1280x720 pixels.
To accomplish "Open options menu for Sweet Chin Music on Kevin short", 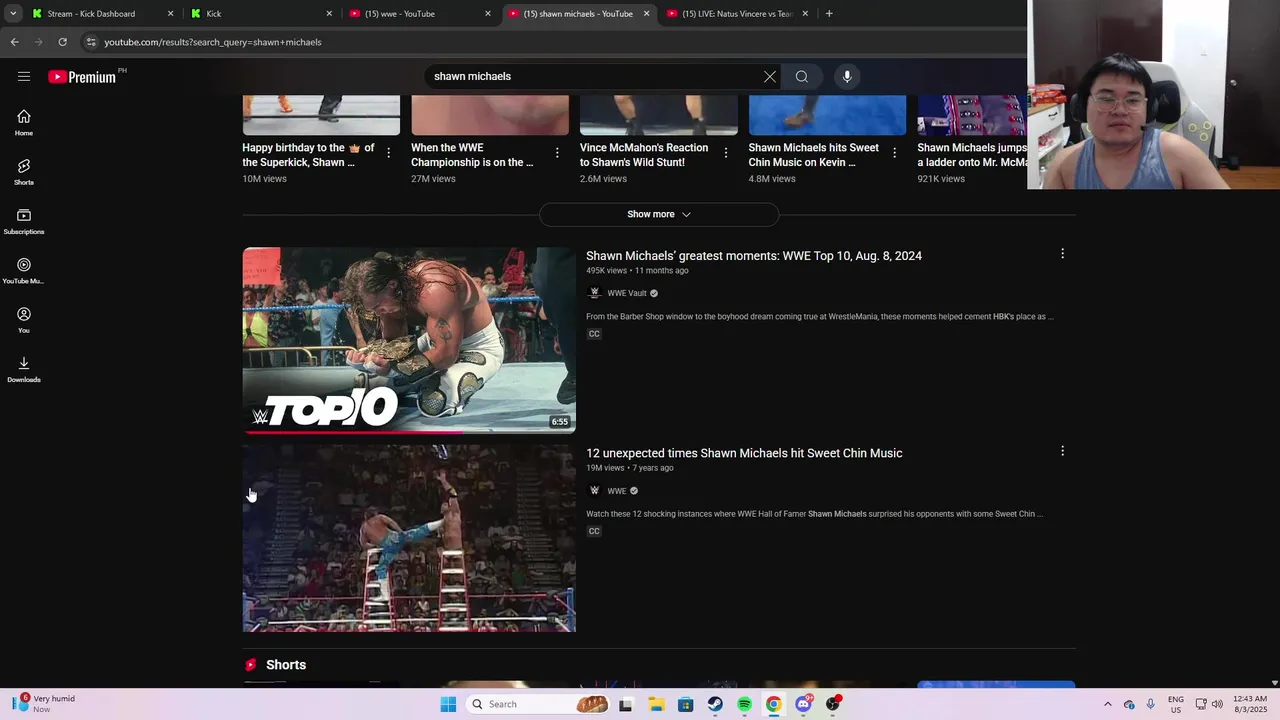I will point(895,153).
